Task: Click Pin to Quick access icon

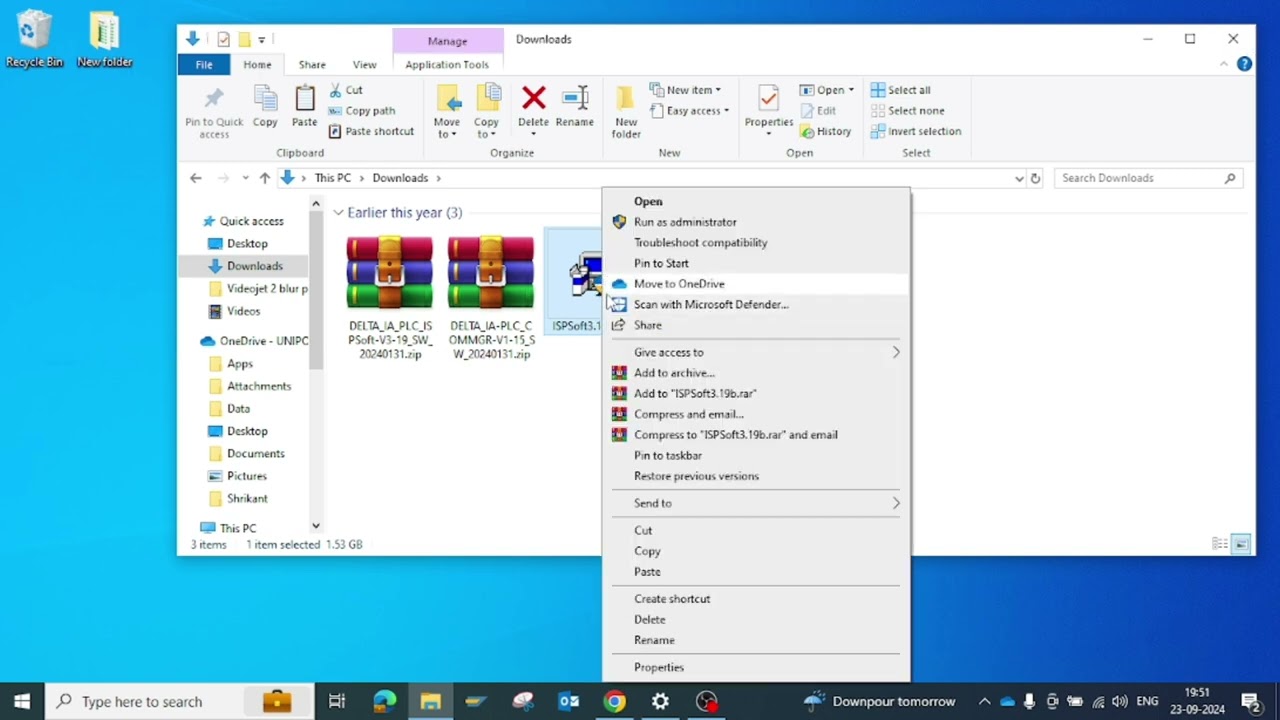Action: tap(214, 110)
